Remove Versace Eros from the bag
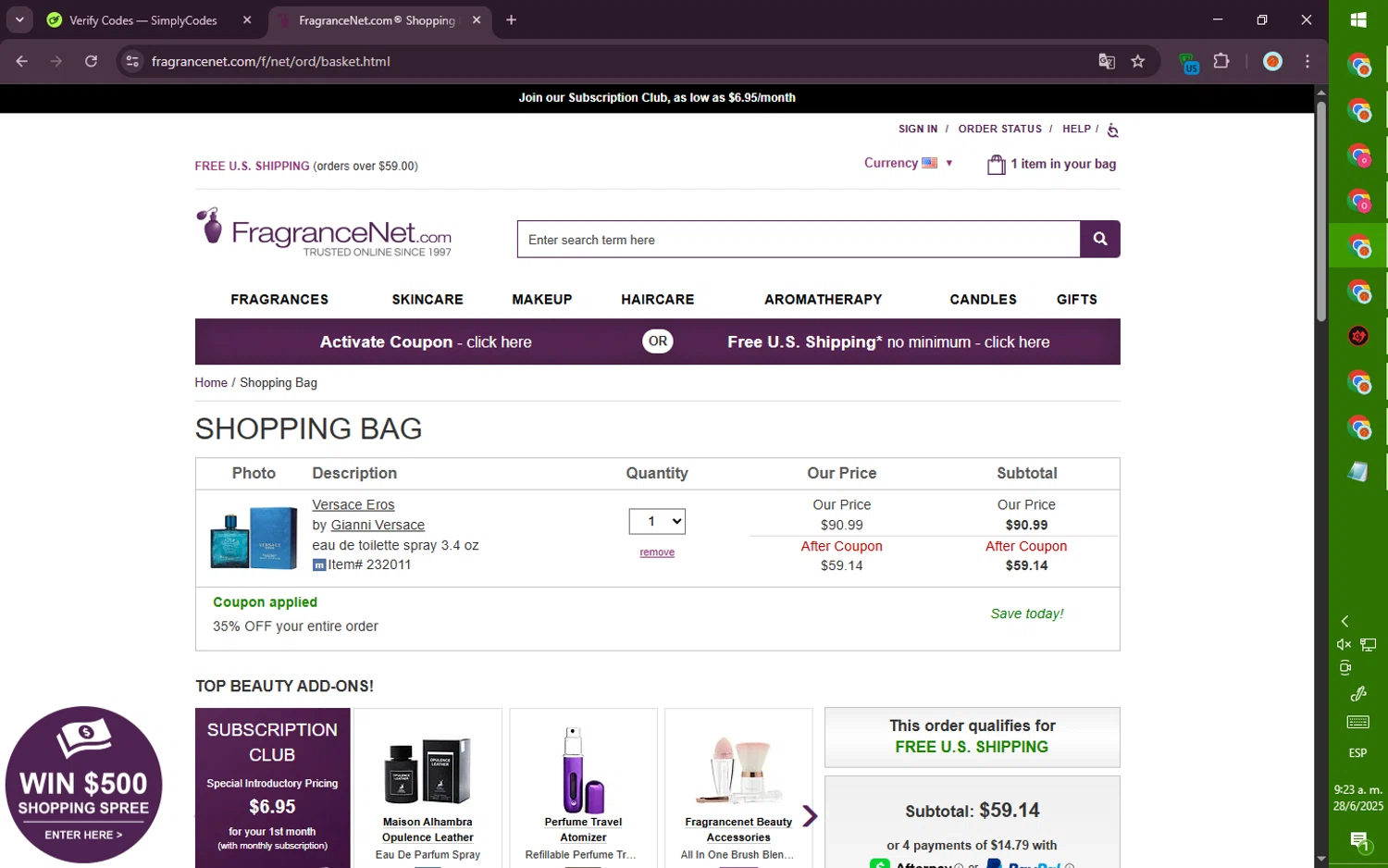The image size is (1388, 868). click(657, 552)
